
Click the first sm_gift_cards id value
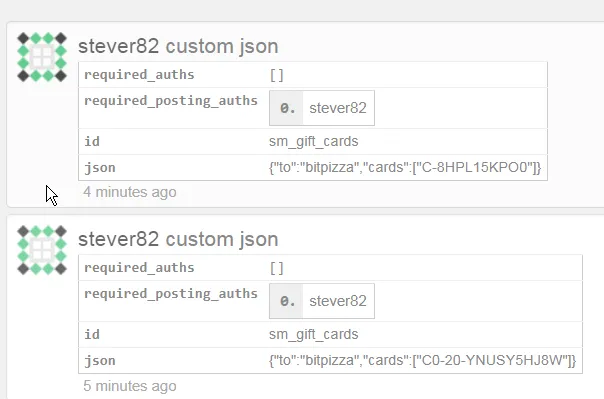[314, 142]
